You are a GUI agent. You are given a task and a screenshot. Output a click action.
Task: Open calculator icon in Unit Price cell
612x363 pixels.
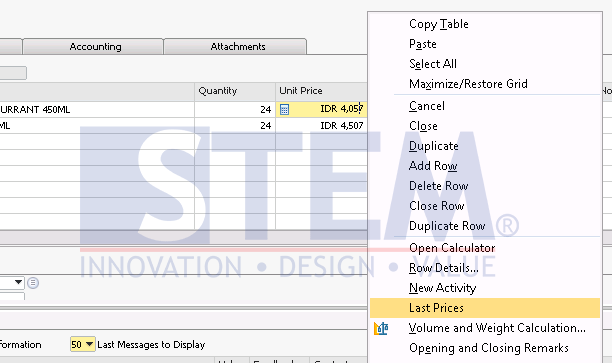tap(285, 110)
